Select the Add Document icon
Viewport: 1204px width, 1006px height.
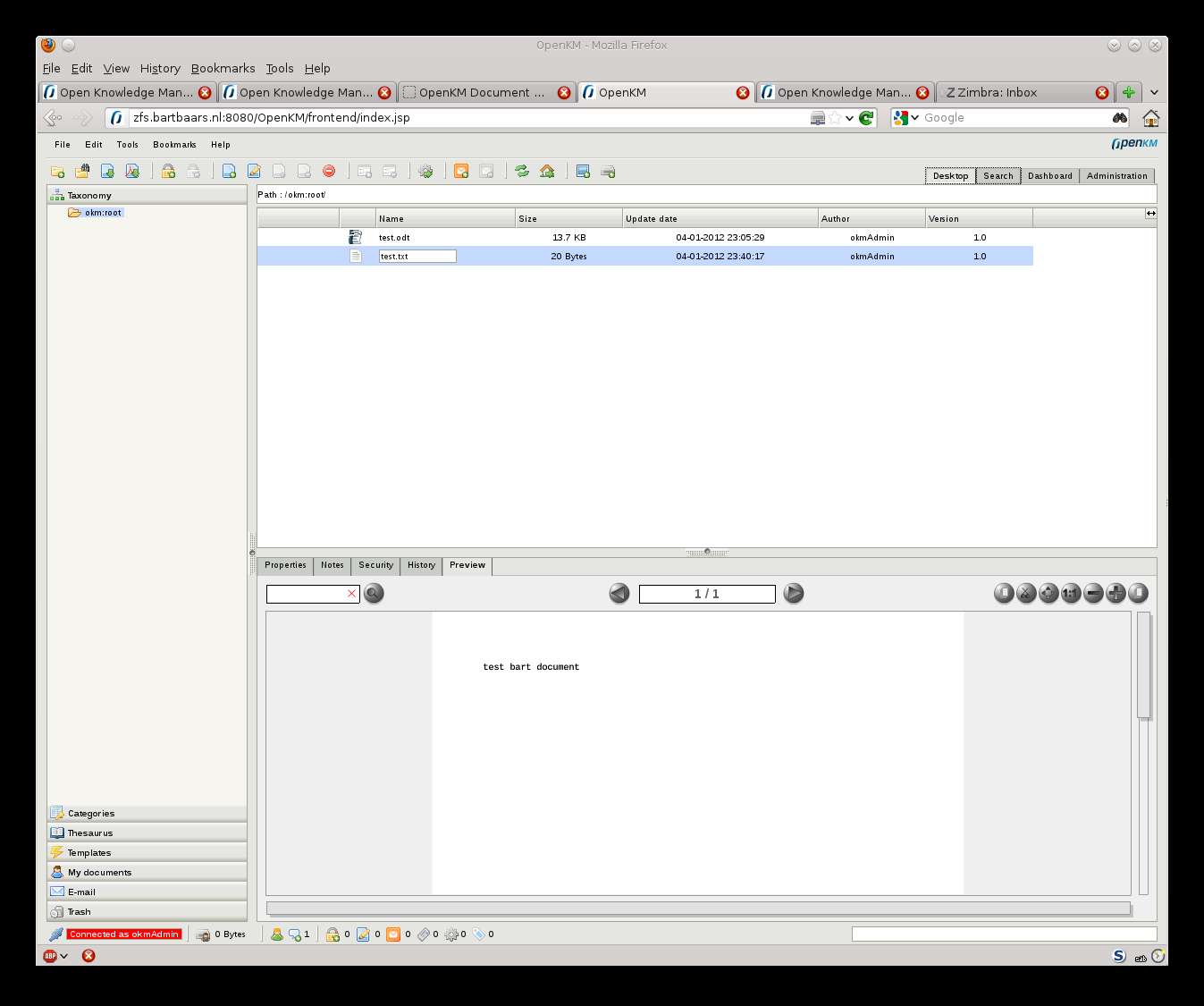229,171
